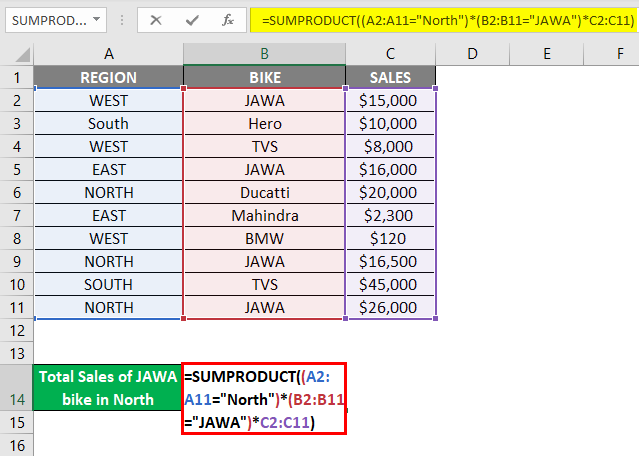Cancel the formula entry with X icon
Image resolution: width=639 pixels, height=456 pixels.
[156, 20]
